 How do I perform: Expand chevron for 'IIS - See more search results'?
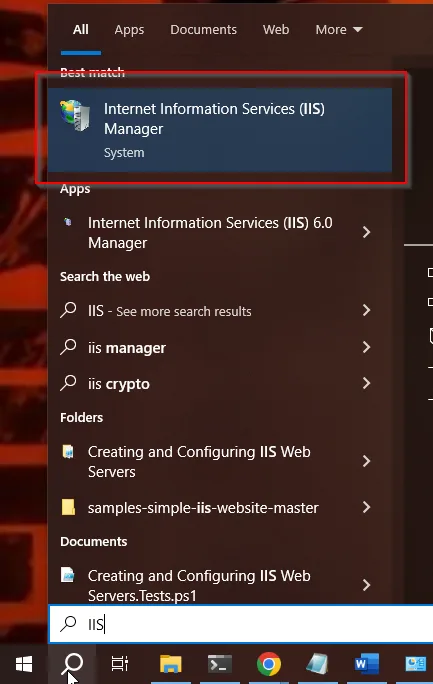coord(366,310)
